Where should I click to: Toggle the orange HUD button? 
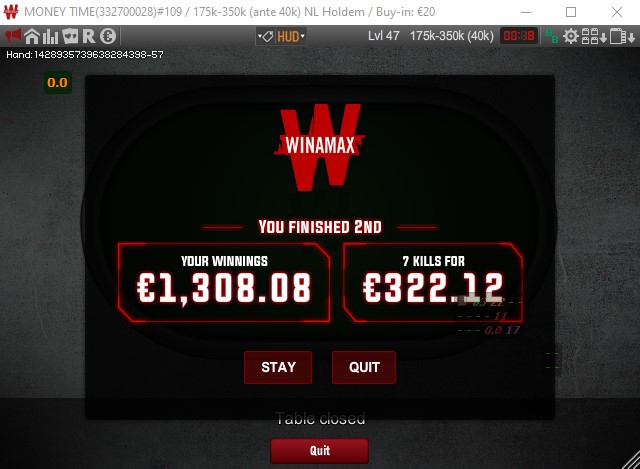point(288,37)
